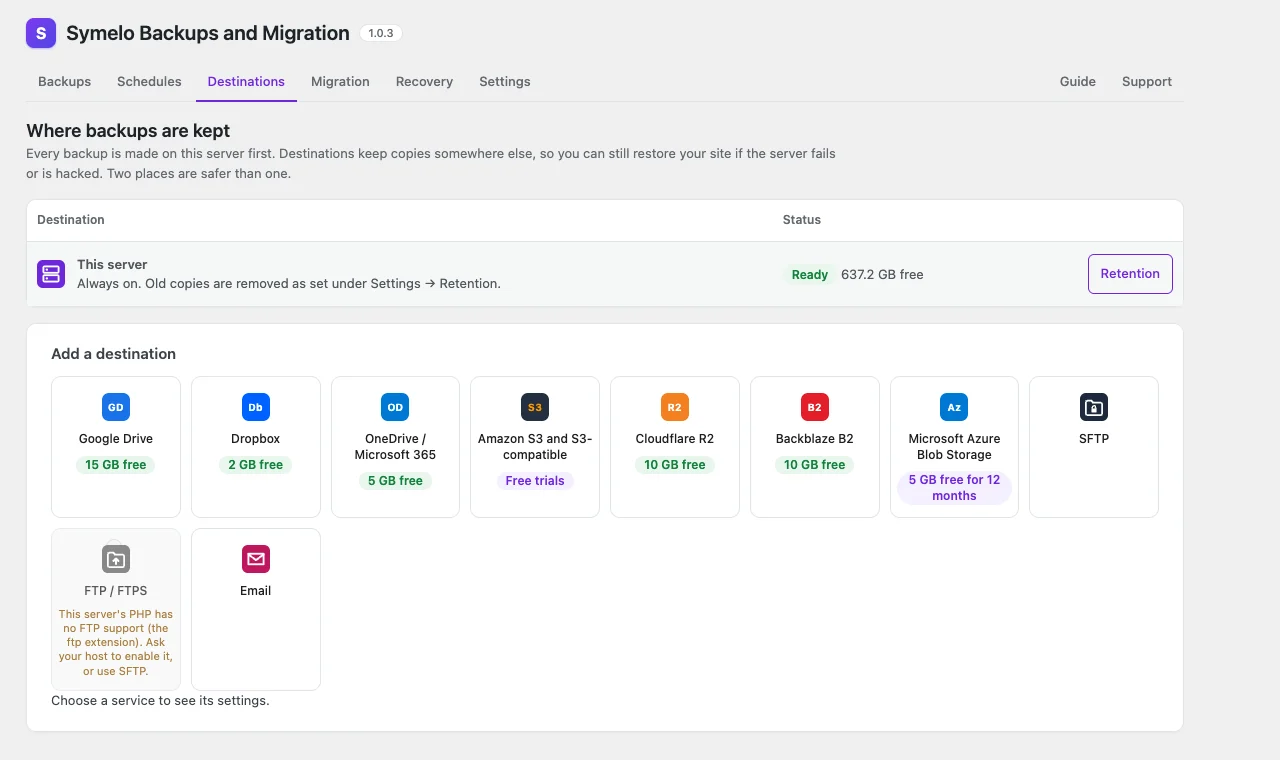Screen dimensions: 1280x760
Task: Click the FTP / FTPS upload folder icon
Action: 116,559
